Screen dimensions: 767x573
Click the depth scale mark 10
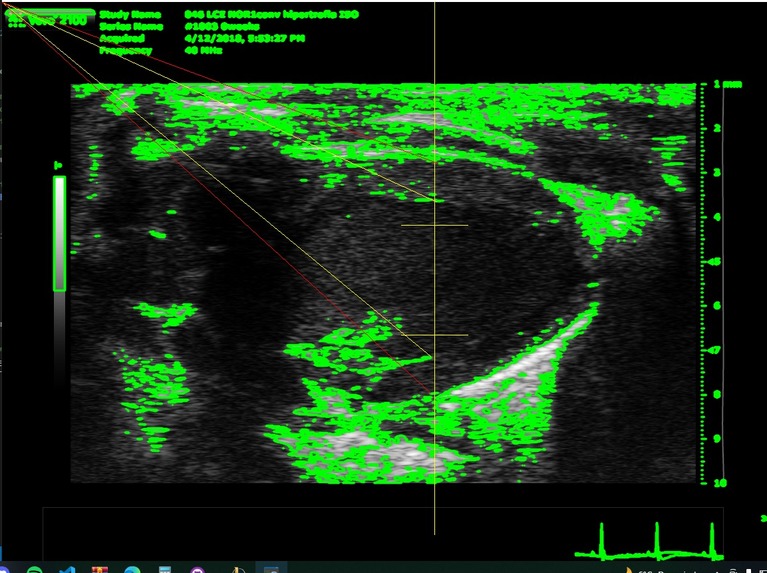(x=720, y=483)
